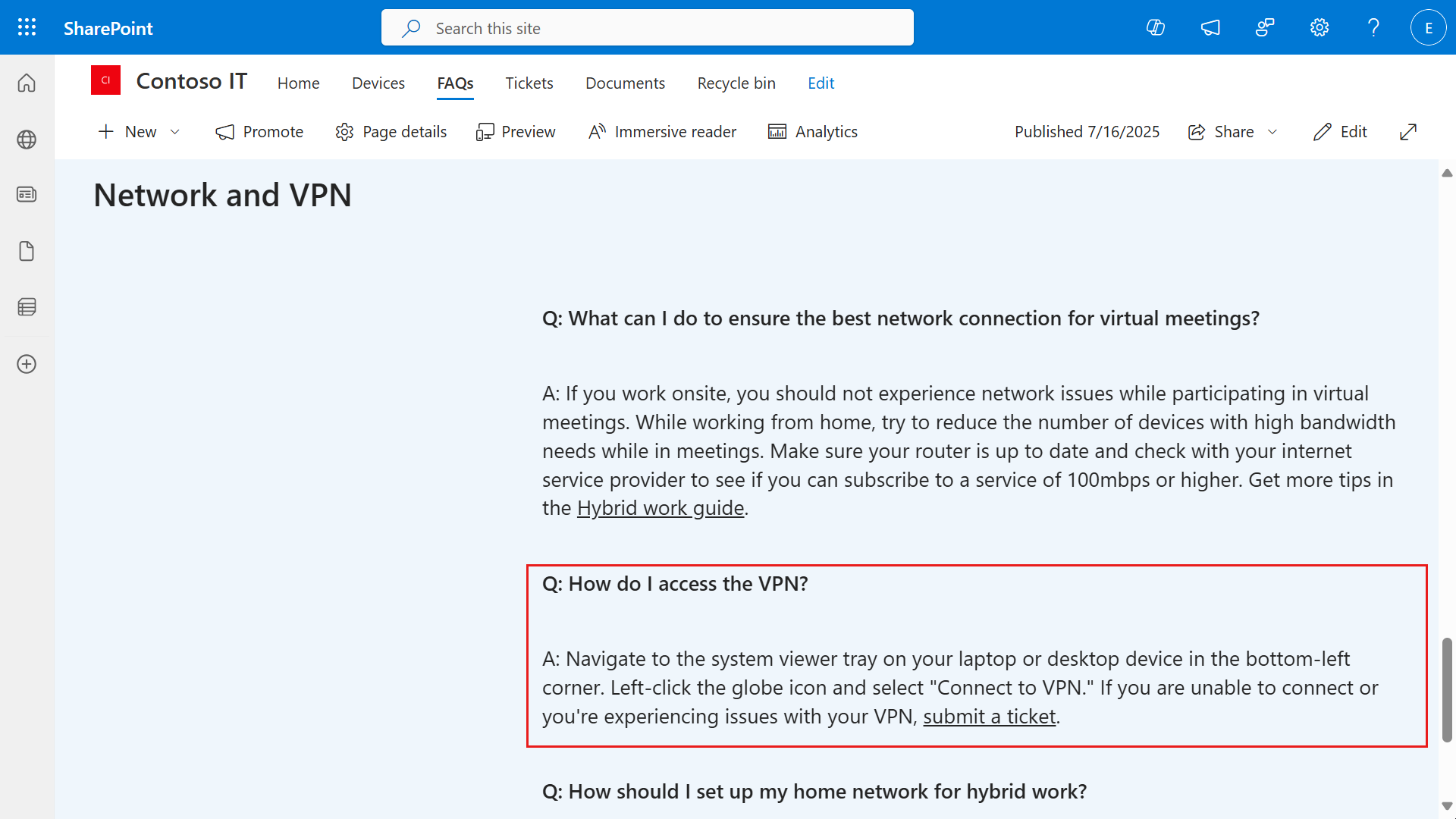Click submit a ticket link
The height and width of the screenshot is (819, 1456).
pyautogui.click(x=990, y=716)
